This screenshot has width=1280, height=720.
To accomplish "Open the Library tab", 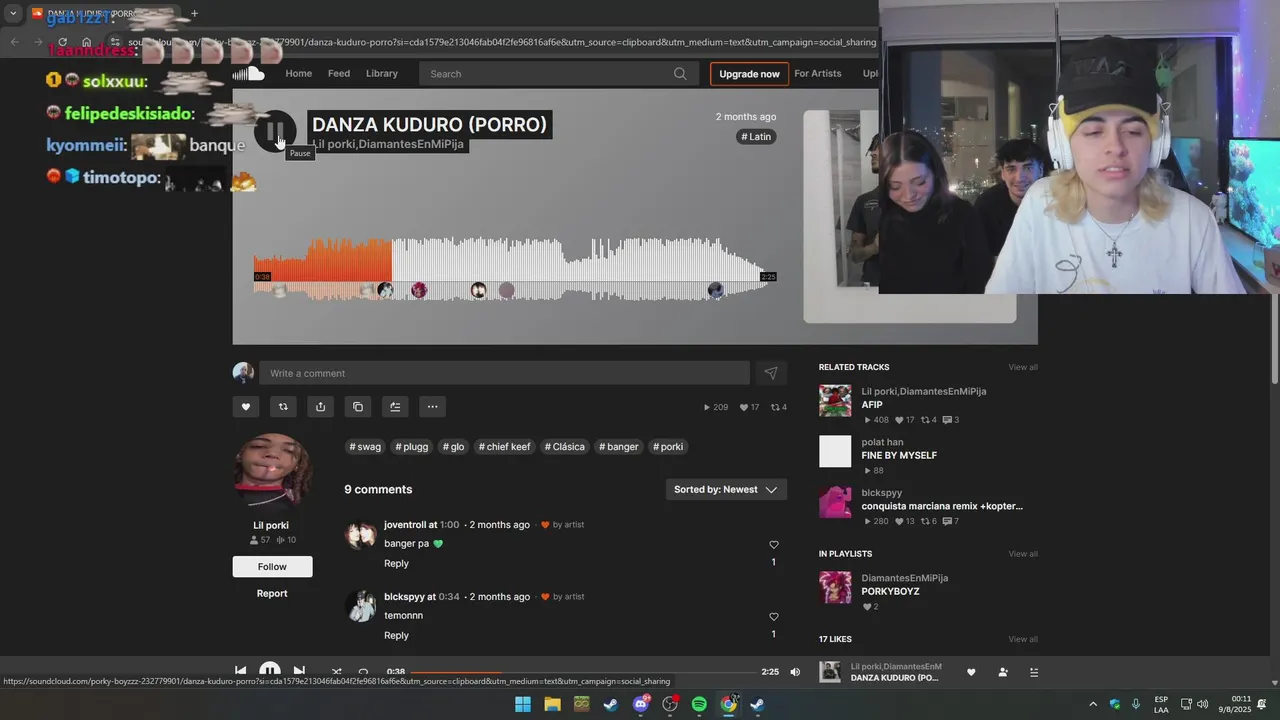I will point(382,73).
